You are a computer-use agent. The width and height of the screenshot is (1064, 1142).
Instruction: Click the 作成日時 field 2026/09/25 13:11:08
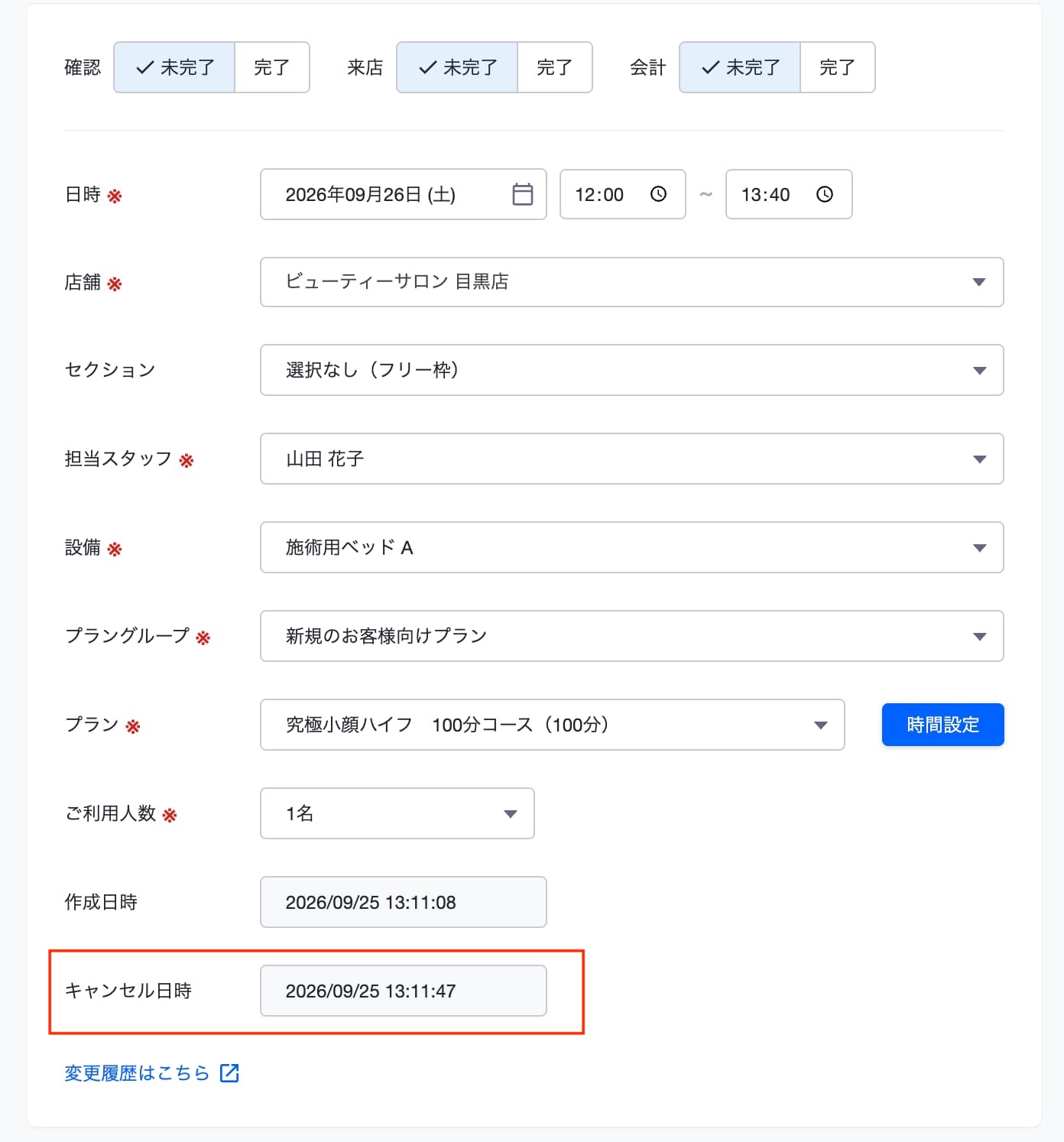(404, 902)
